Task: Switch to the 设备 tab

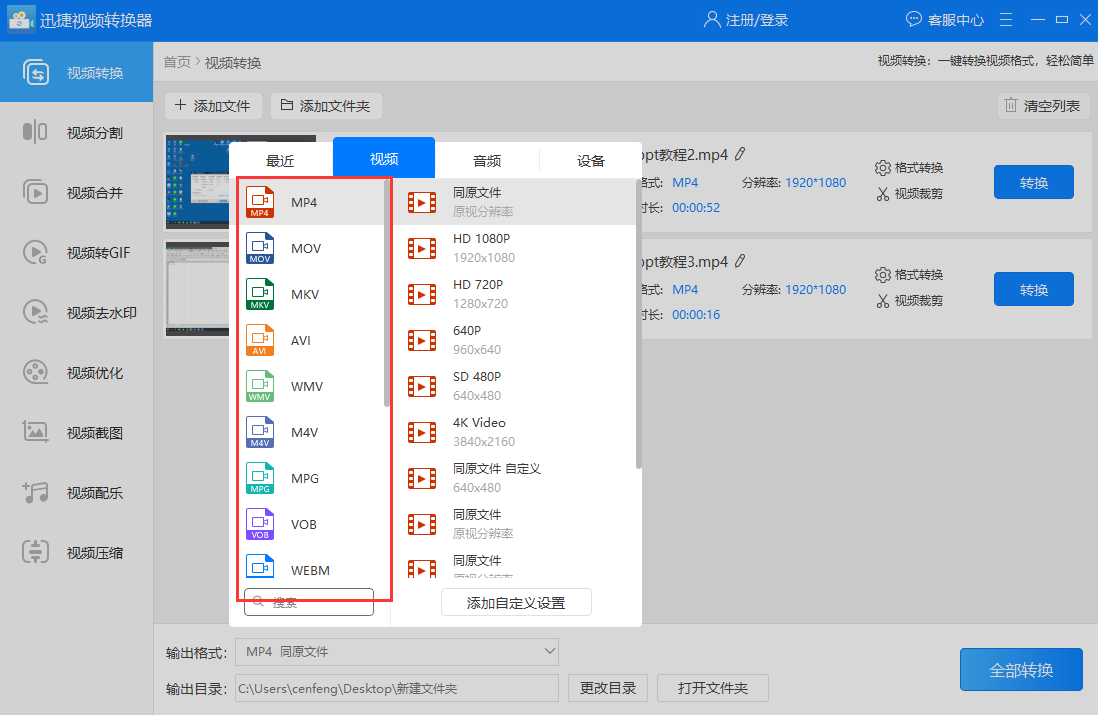Action: click(x=590, y=160)
